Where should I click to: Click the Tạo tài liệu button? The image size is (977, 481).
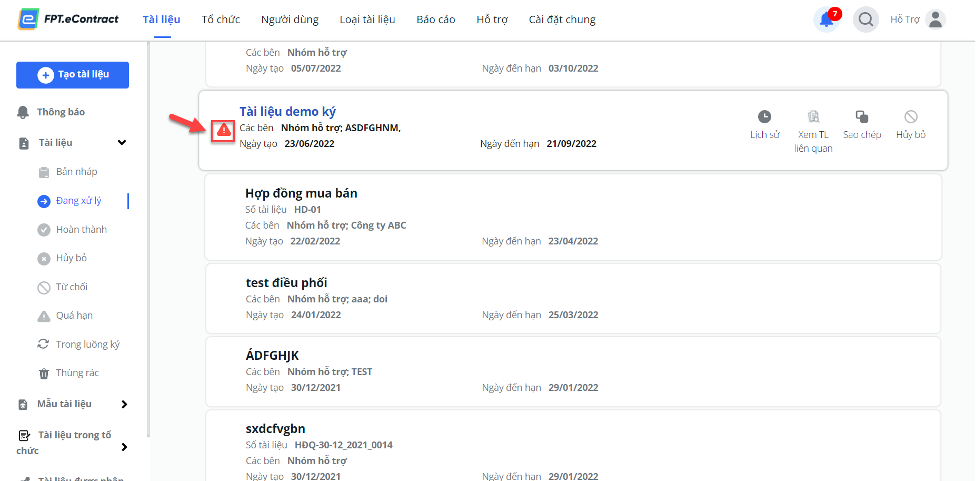click(x=72, y=75)
